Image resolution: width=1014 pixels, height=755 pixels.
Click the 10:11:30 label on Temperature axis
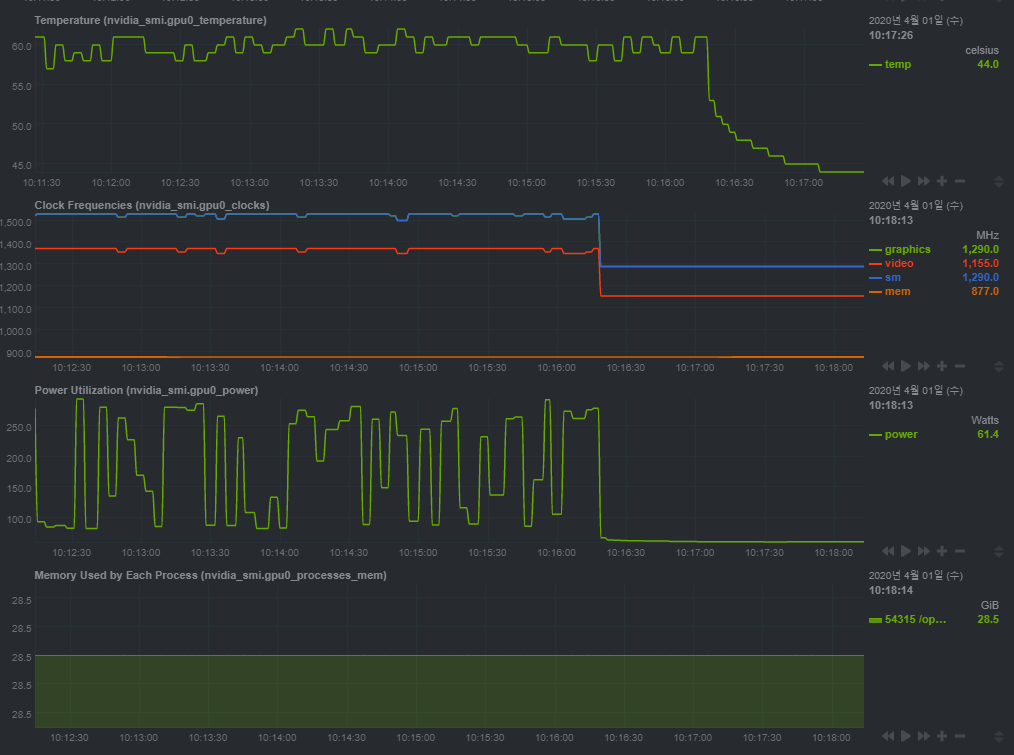[41, 183]
